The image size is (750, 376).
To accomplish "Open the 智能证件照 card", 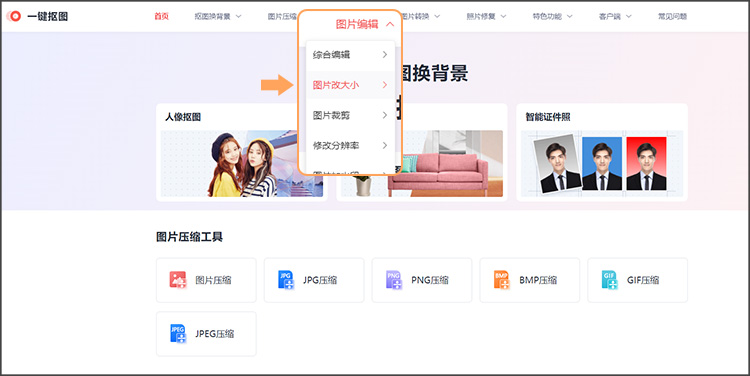I will click(x=602, y=152).
